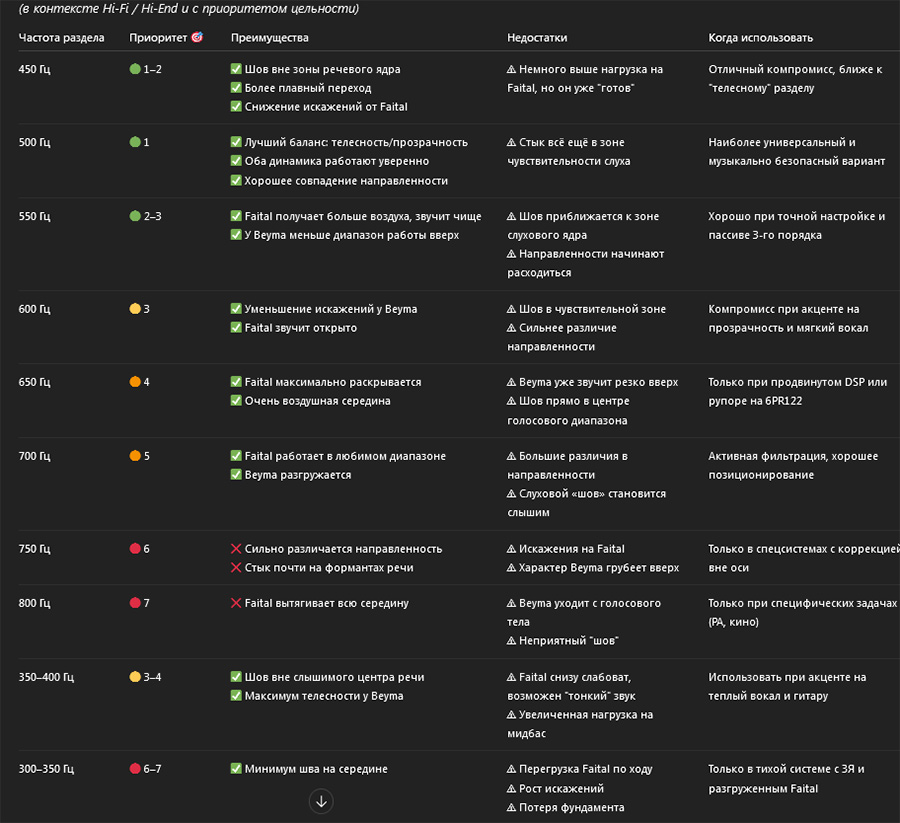The height and width of the screenshot is (823, 900).
Task: Click the red priority dot in the 750 Гц row
Action: [135, 549]
